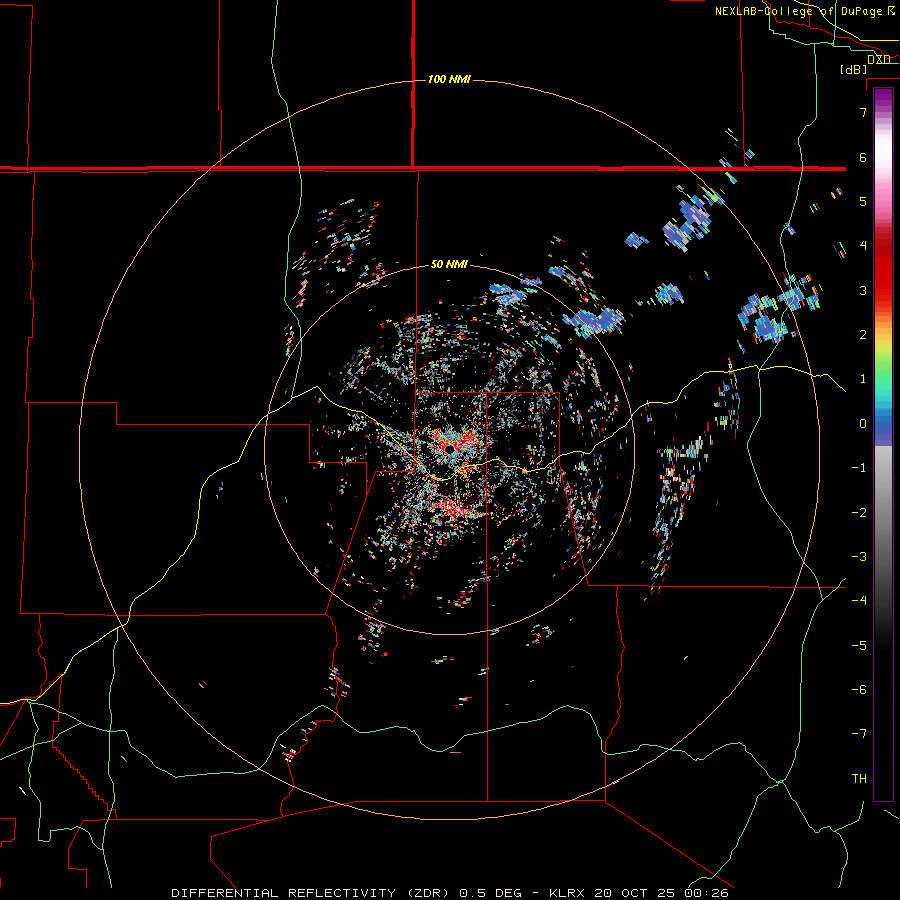
Task: Click the 5 tick label on color scale
Action: [x=863, y=201]
